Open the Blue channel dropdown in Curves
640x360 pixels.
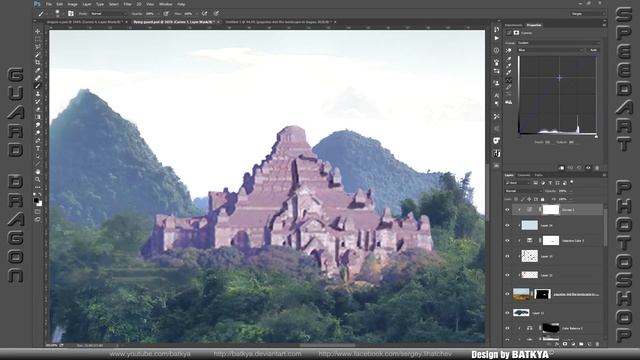point(551,50)
